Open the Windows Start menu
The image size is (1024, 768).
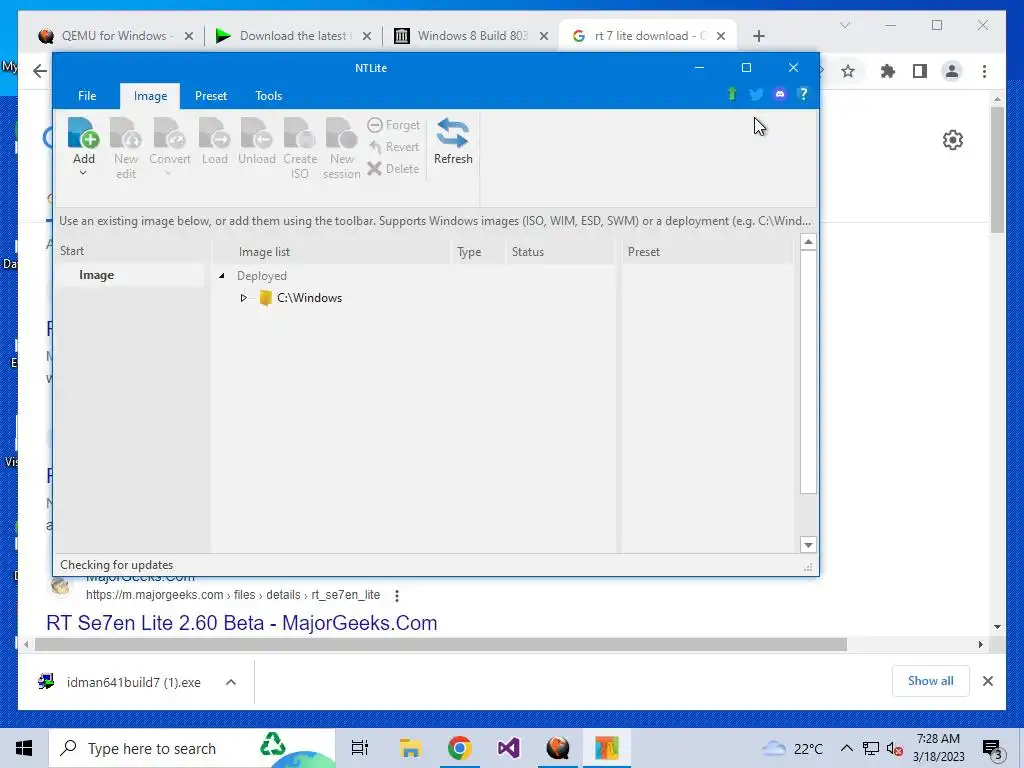click(24, 748)
